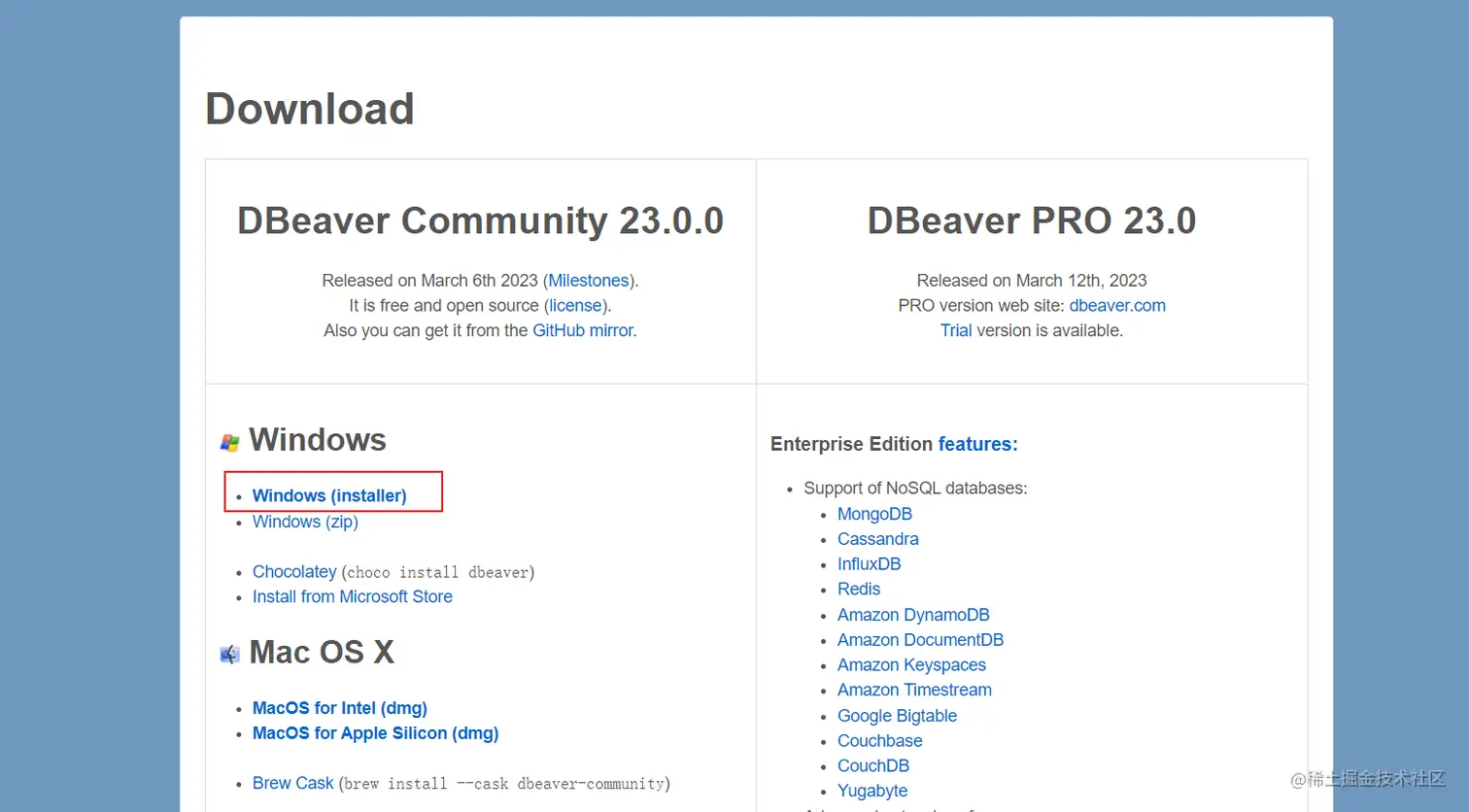
Task: Open the Yugabyte link
Action: tap(872, 792)
